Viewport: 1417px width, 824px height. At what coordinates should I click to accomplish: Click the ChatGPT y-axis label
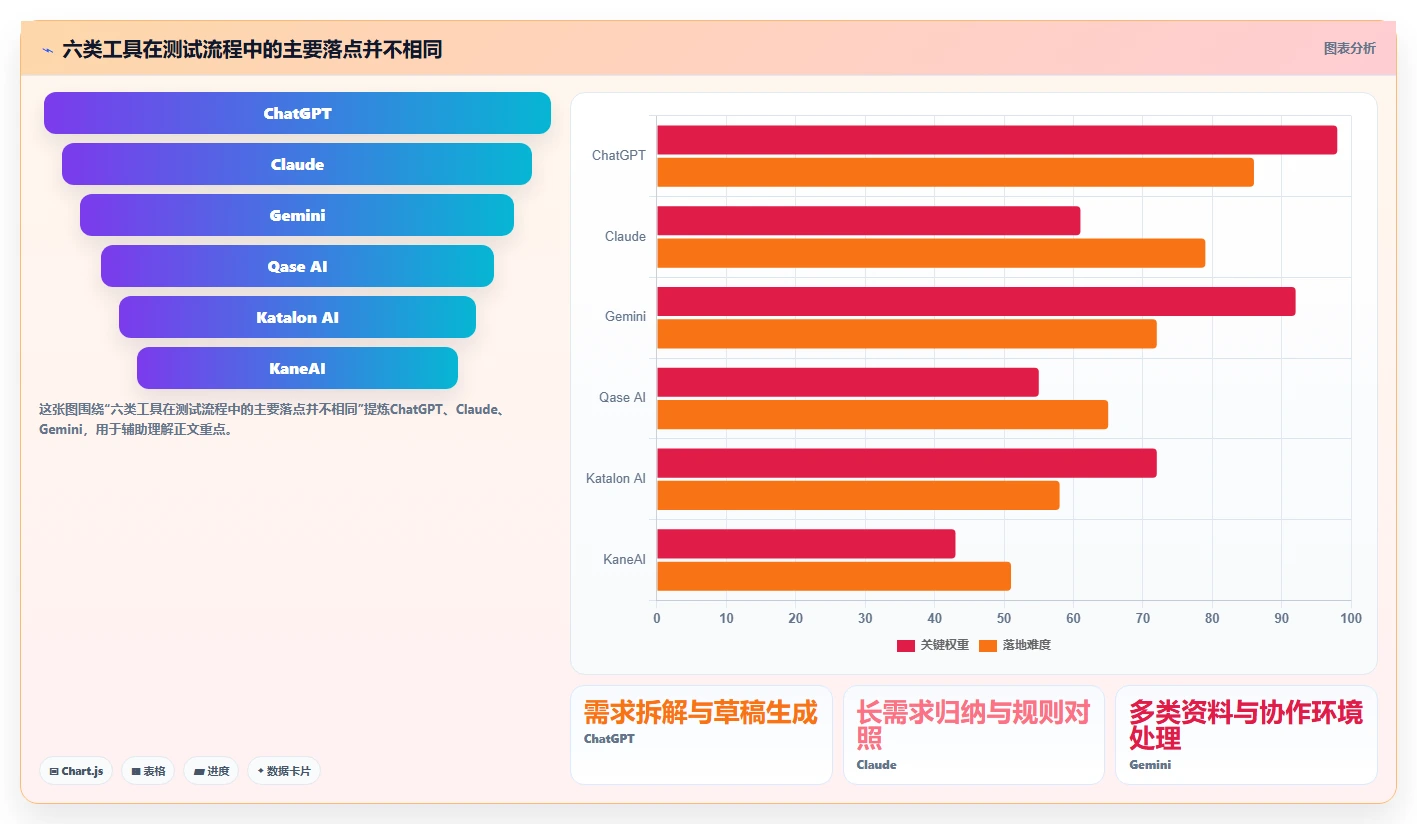[x=618, y=156]
